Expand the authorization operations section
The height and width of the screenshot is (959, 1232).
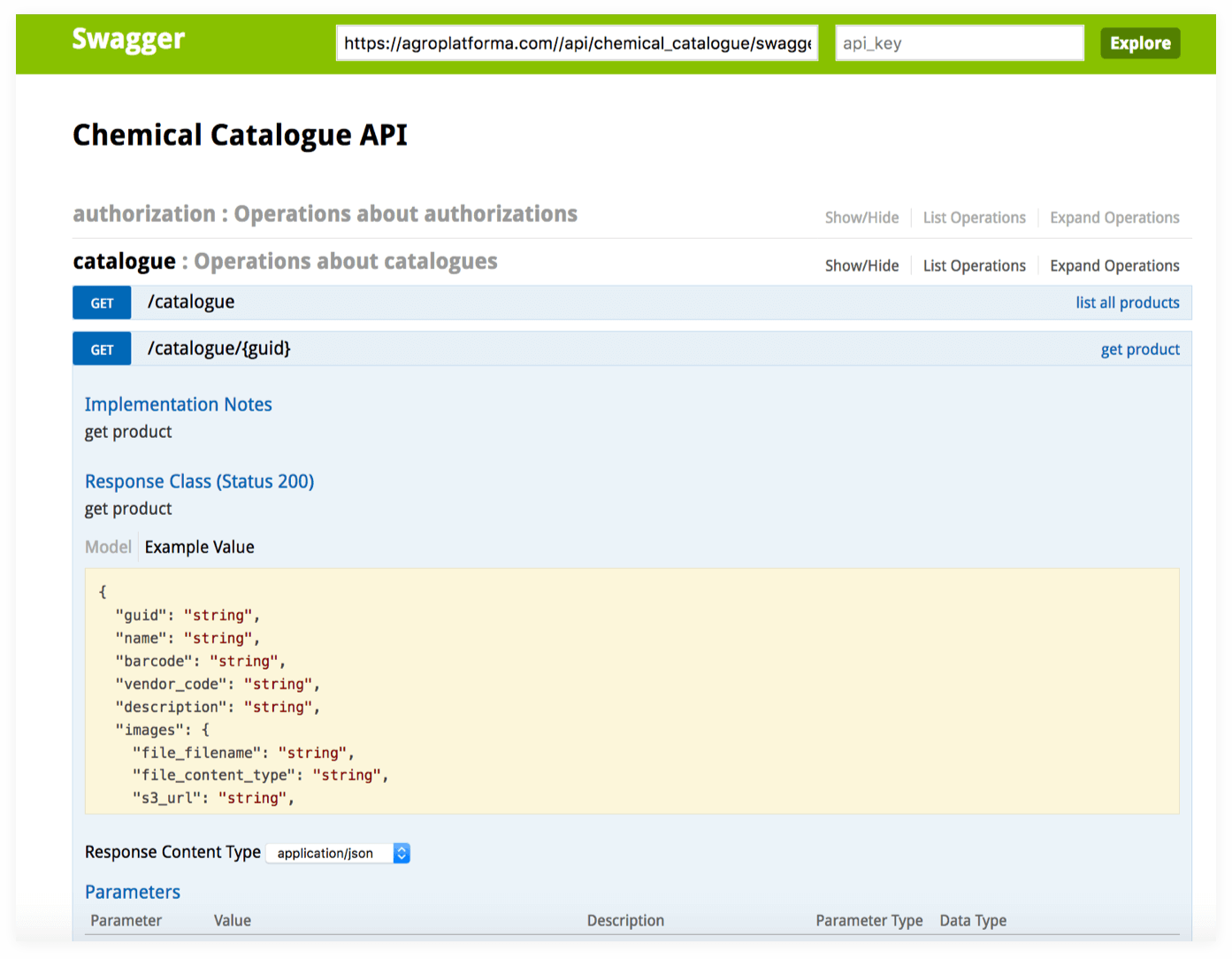click(x=325, y=214)
